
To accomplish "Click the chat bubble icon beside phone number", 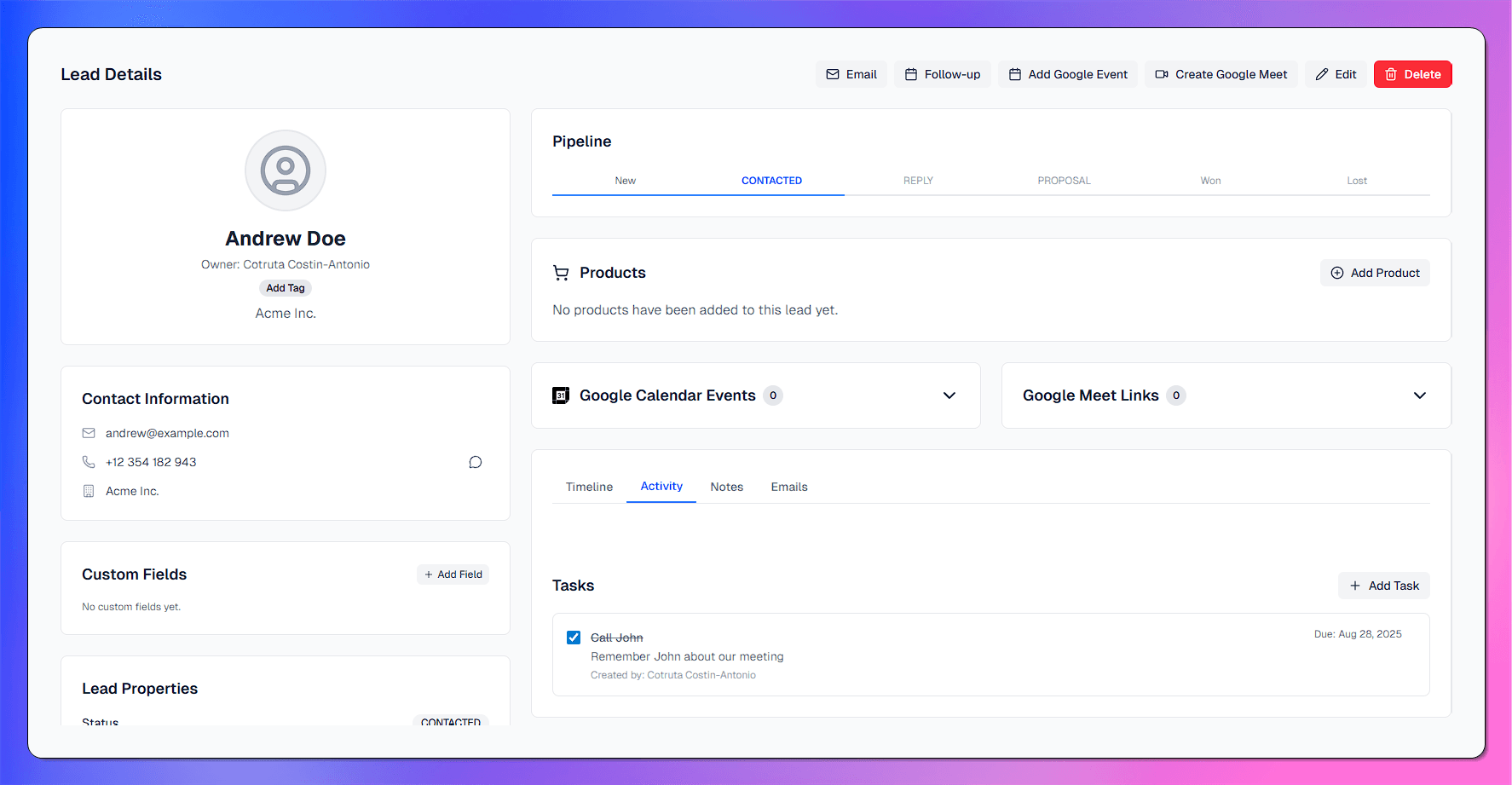I will tap(476, 462).
